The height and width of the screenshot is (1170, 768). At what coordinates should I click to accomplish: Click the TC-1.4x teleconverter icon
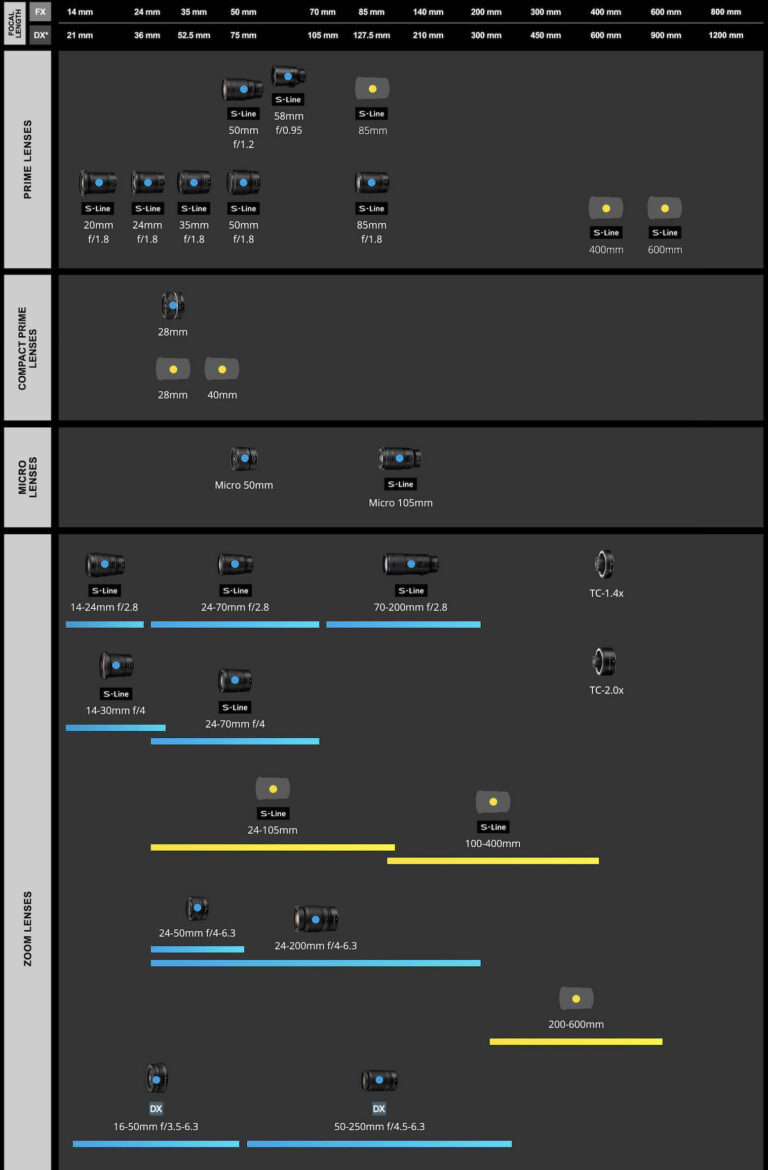click(604, 564)
